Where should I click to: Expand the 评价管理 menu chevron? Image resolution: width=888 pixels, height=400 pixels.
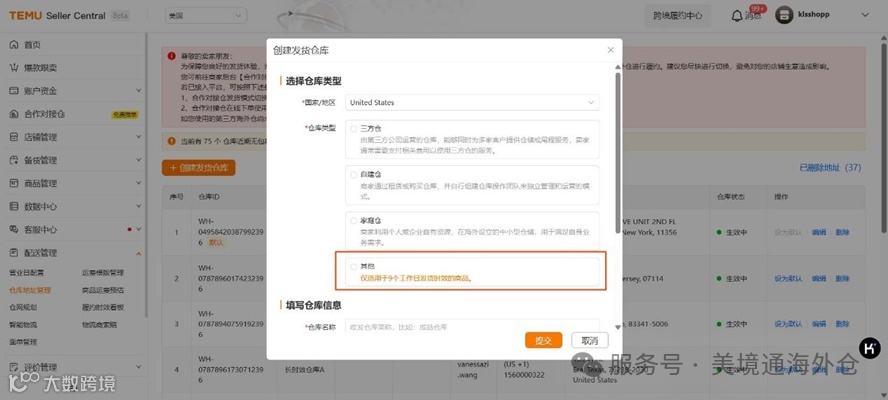(139, 367)
